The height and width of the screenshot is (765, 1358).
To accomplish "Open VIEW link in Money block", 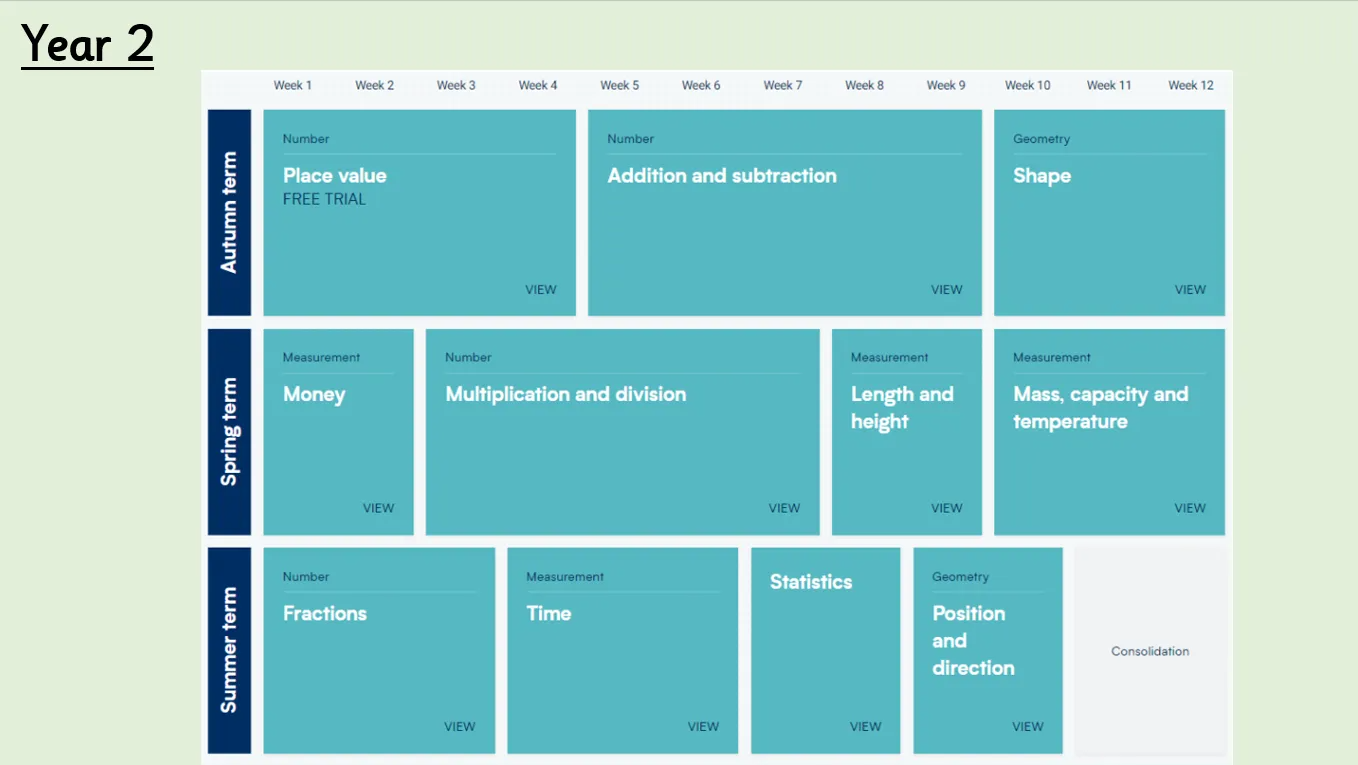I will pyautogui.click(x=378, y=508).
